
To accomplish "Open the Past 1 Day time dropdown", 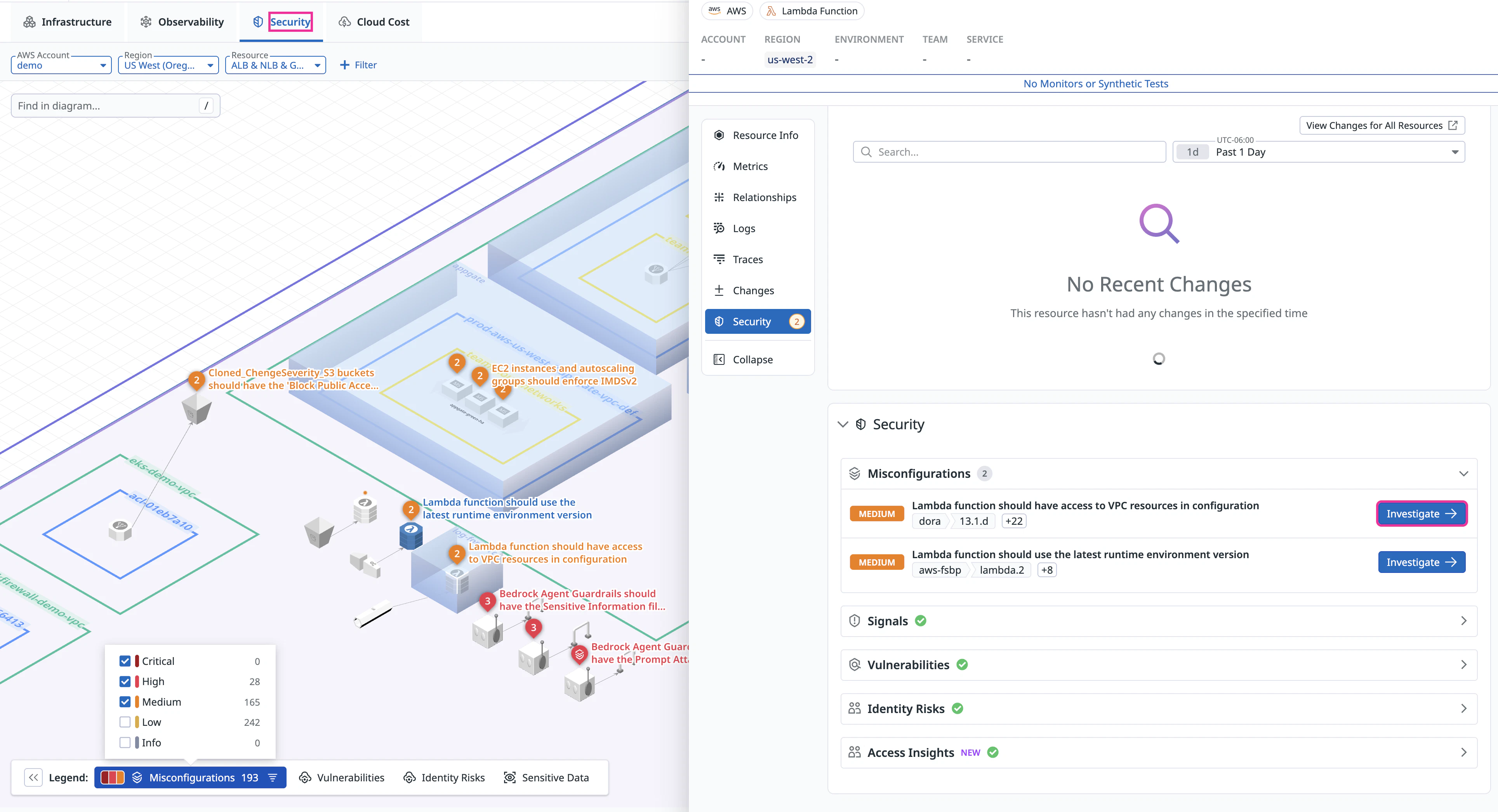I will (x=1318, y=152).
